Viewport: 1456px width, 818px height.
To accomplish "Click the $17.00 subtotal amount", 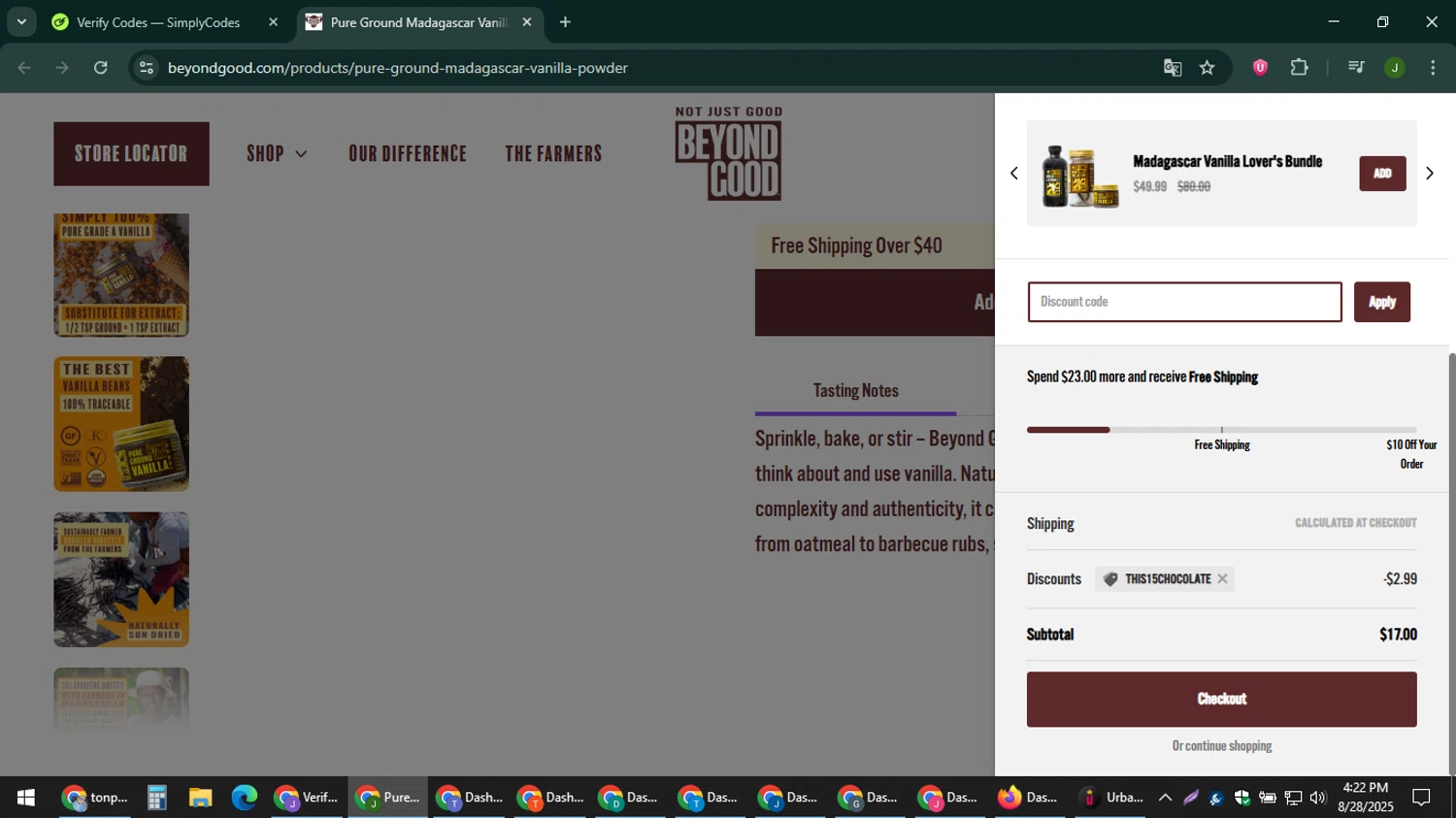I will [x=1398, y=635].
